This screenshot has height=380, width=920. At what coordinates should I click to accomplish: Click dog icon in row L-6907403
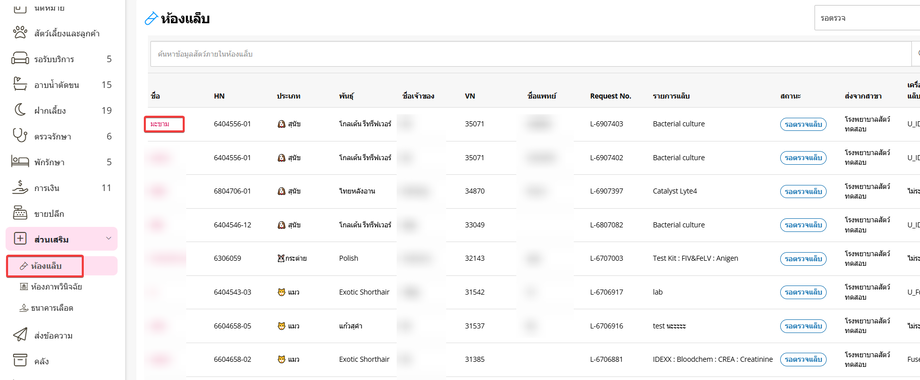281,124
